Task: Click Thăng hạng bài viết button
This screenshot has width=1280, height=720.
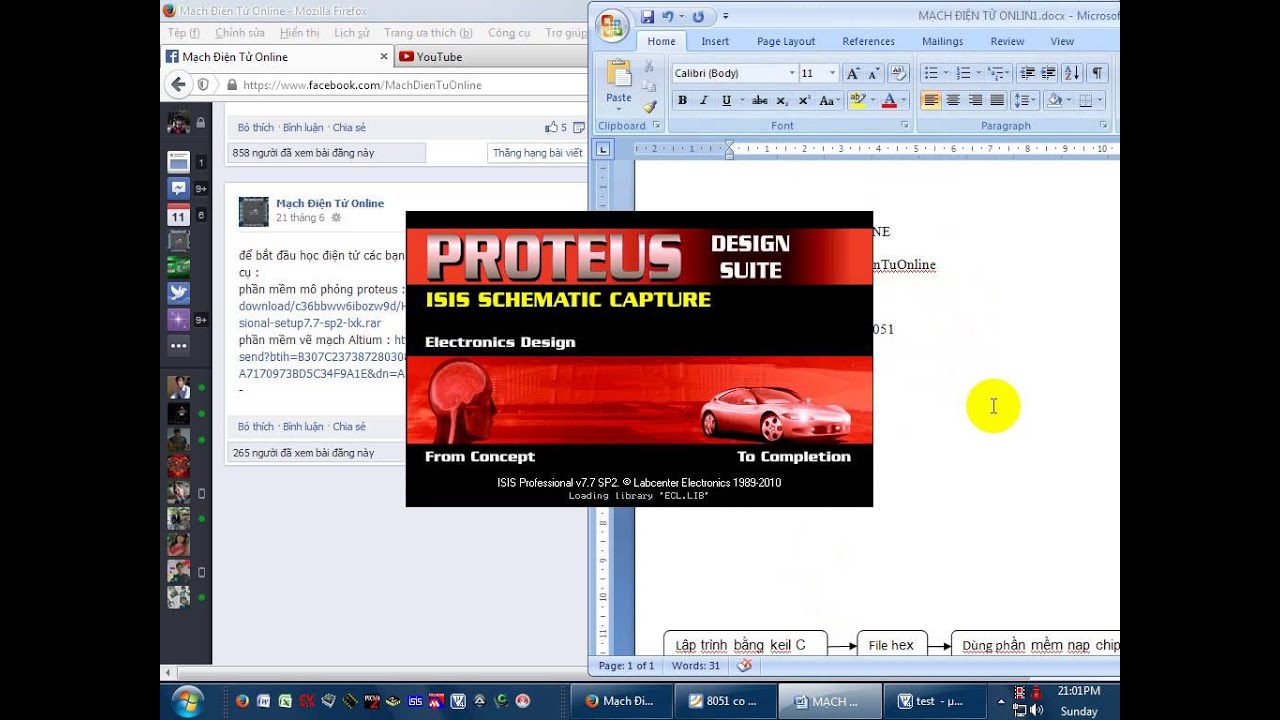Action: point(537,153)
